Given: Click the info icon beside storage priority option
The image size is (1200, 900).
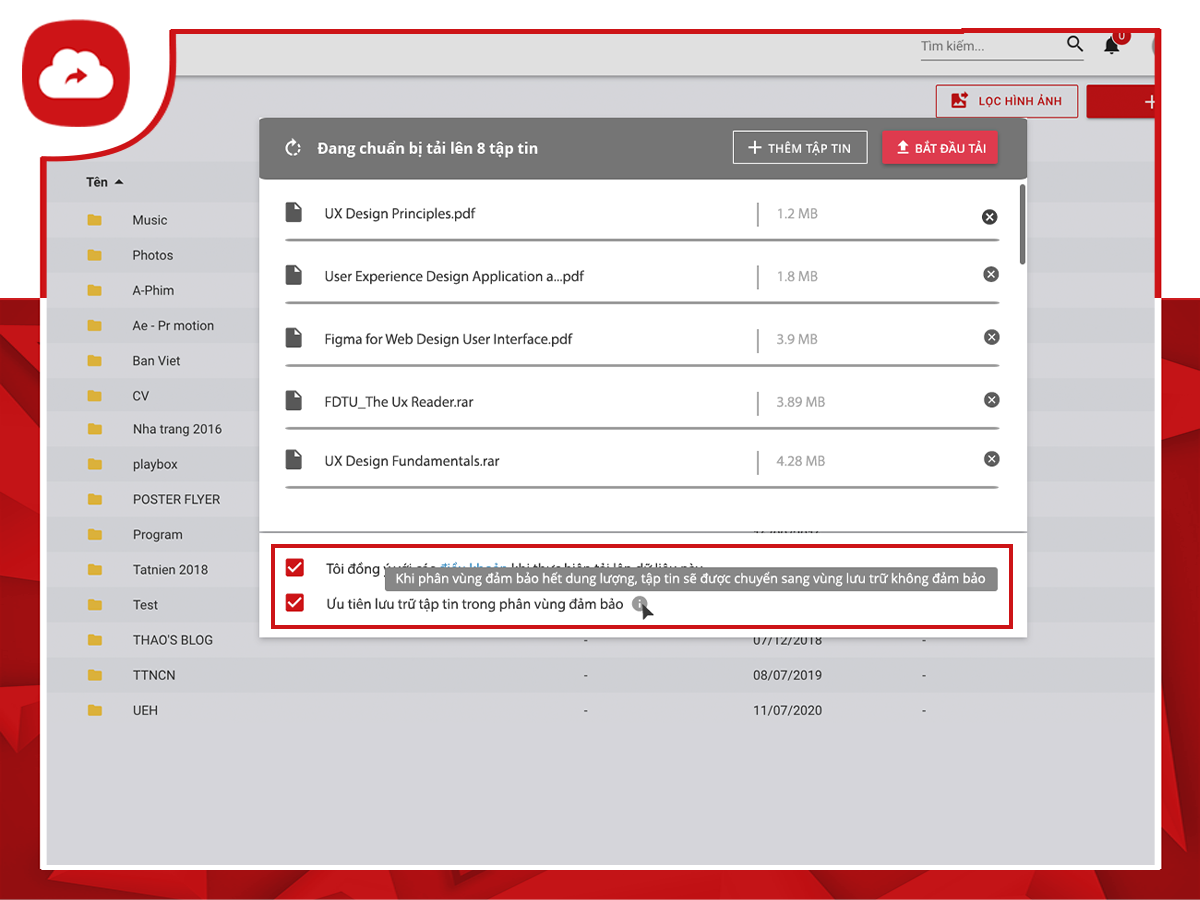Looking at the screenshot, I should pos(639,604).
